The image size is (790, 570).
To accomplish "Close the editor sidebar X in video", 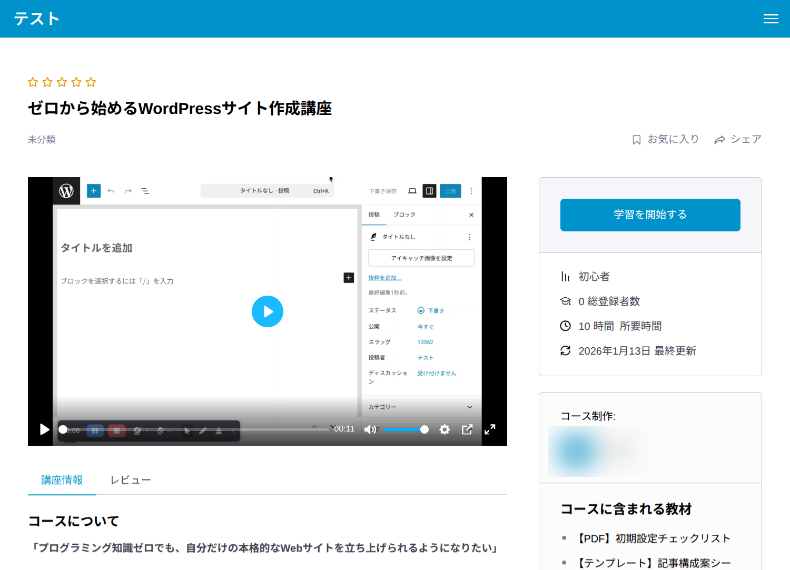I will click(472, 215).
